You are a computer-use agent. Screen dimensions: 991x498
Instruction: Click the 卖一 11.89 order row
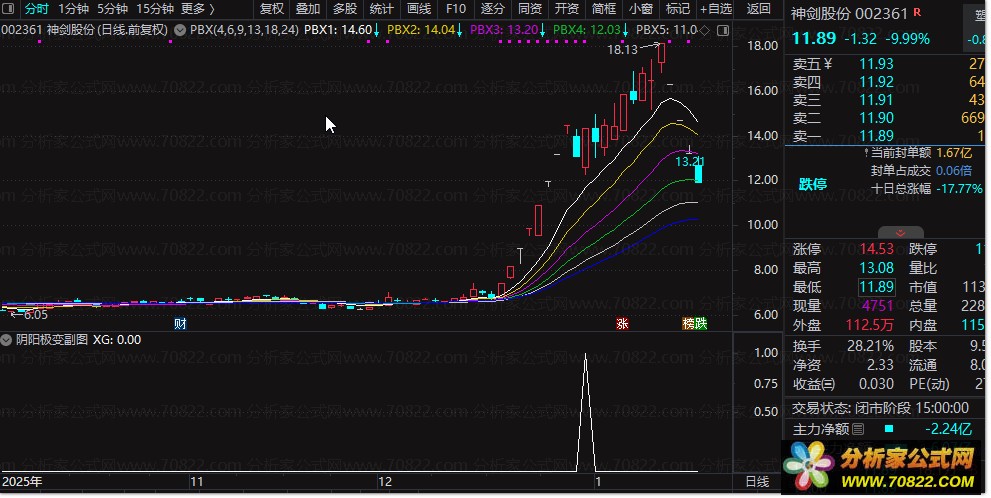[887, 136]
